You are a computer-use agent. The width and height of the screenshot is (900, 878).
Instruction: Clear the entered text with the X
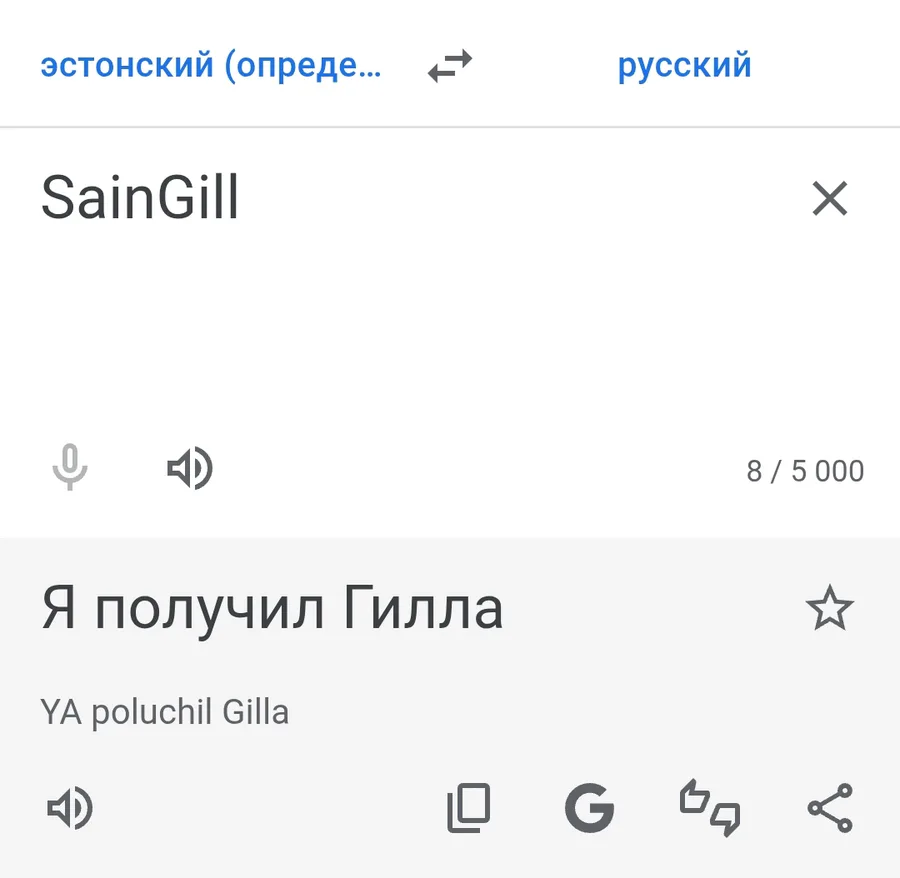click(829, 199)
